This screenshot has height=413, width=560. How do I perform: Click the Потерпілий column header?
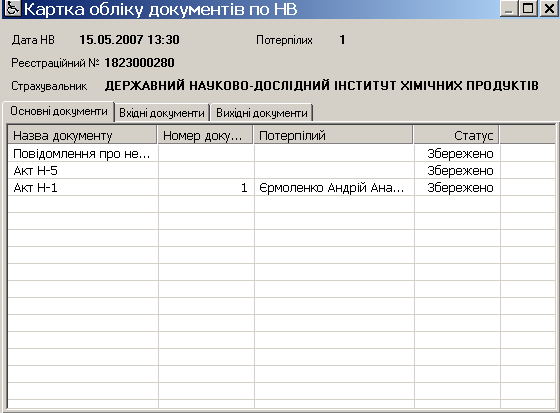(x=333, y=135)
